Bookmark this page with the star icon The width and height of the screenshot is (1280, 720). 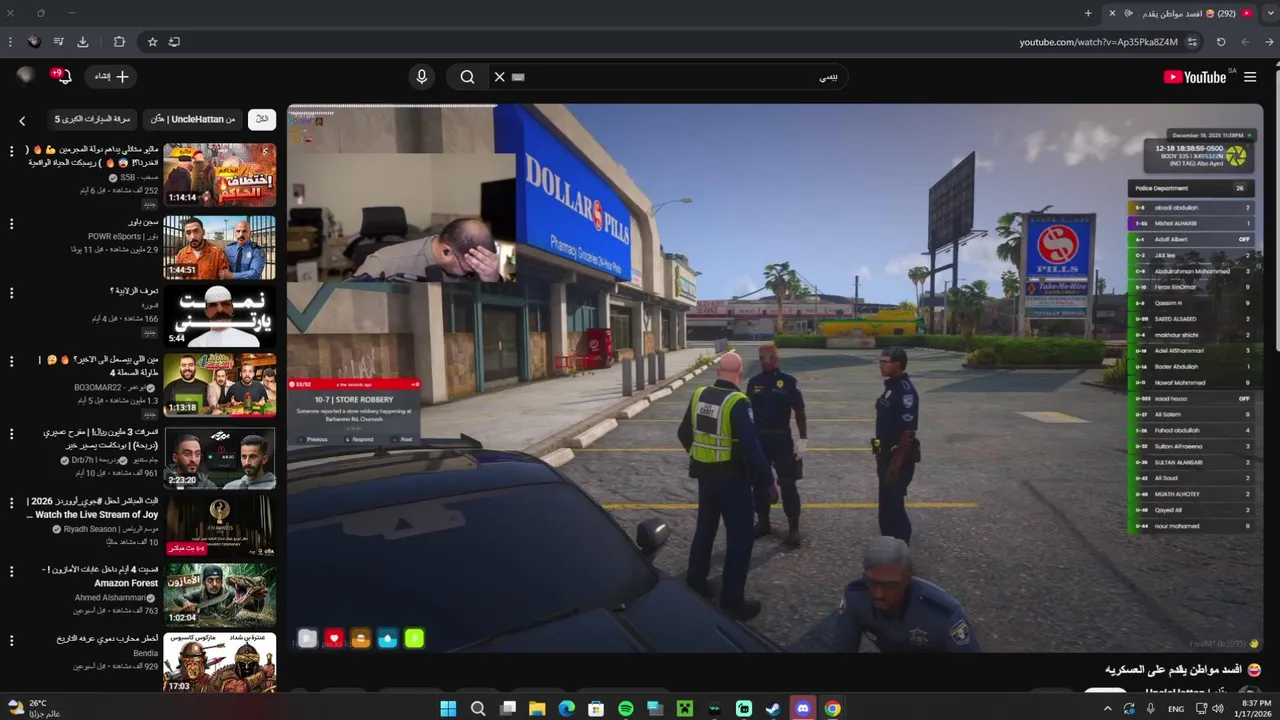click(152, 42)
